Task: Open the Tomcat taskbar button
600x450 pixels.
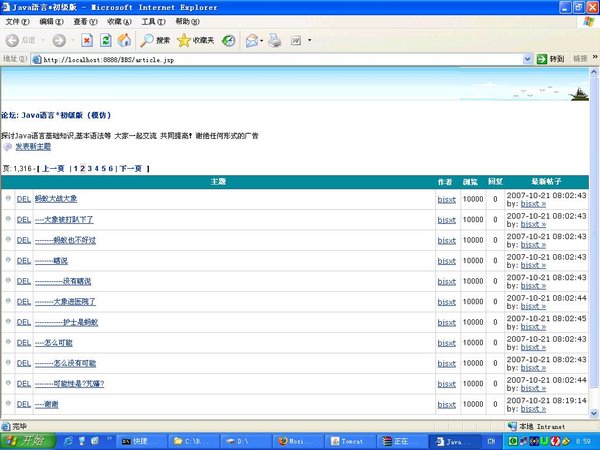Action: tap(350, 440)
